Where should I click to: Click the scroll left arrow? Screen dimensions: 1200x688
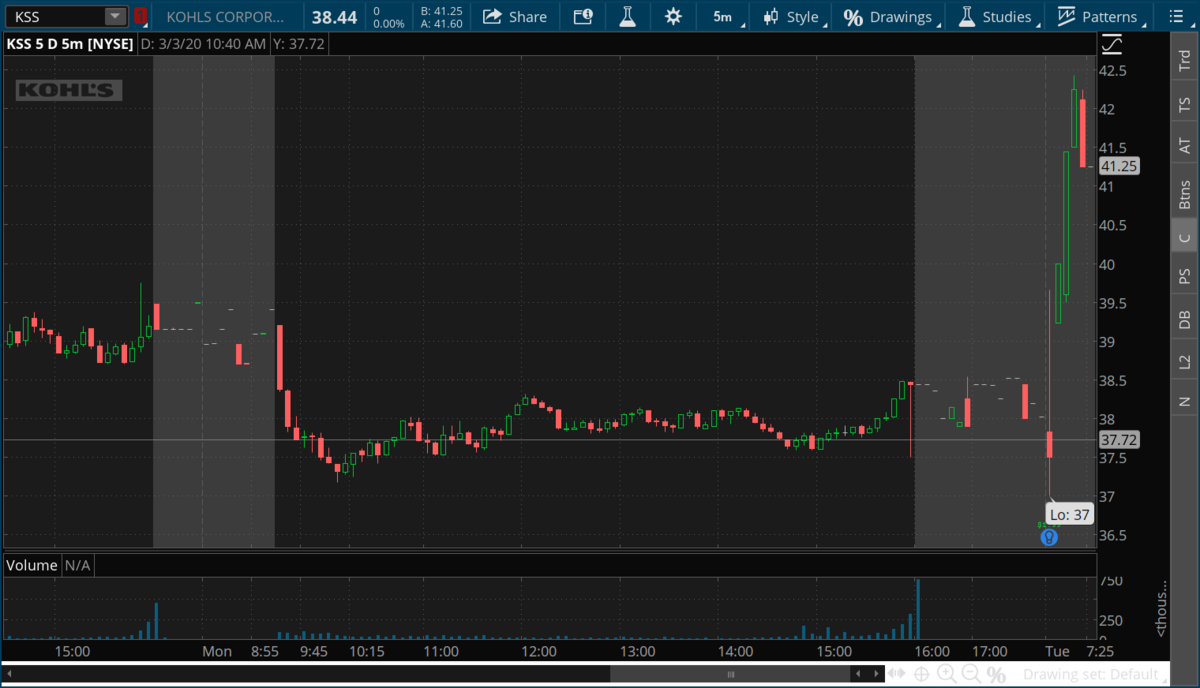(858, 675)
